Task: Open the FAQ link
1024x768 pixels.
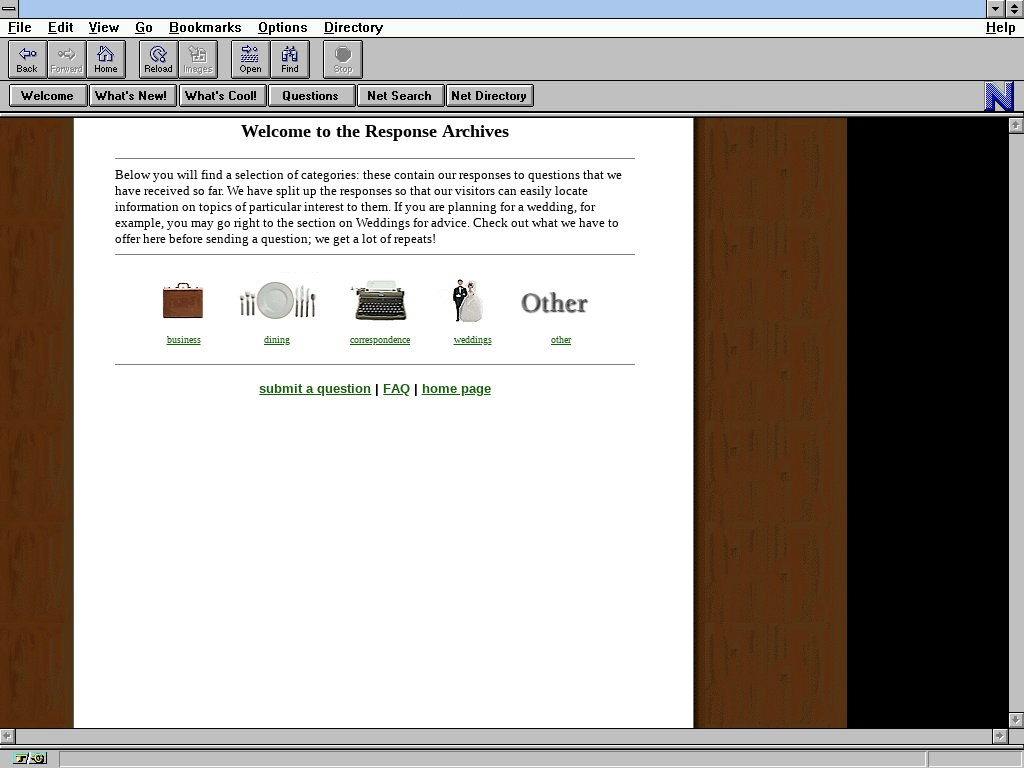Action: 396,389
